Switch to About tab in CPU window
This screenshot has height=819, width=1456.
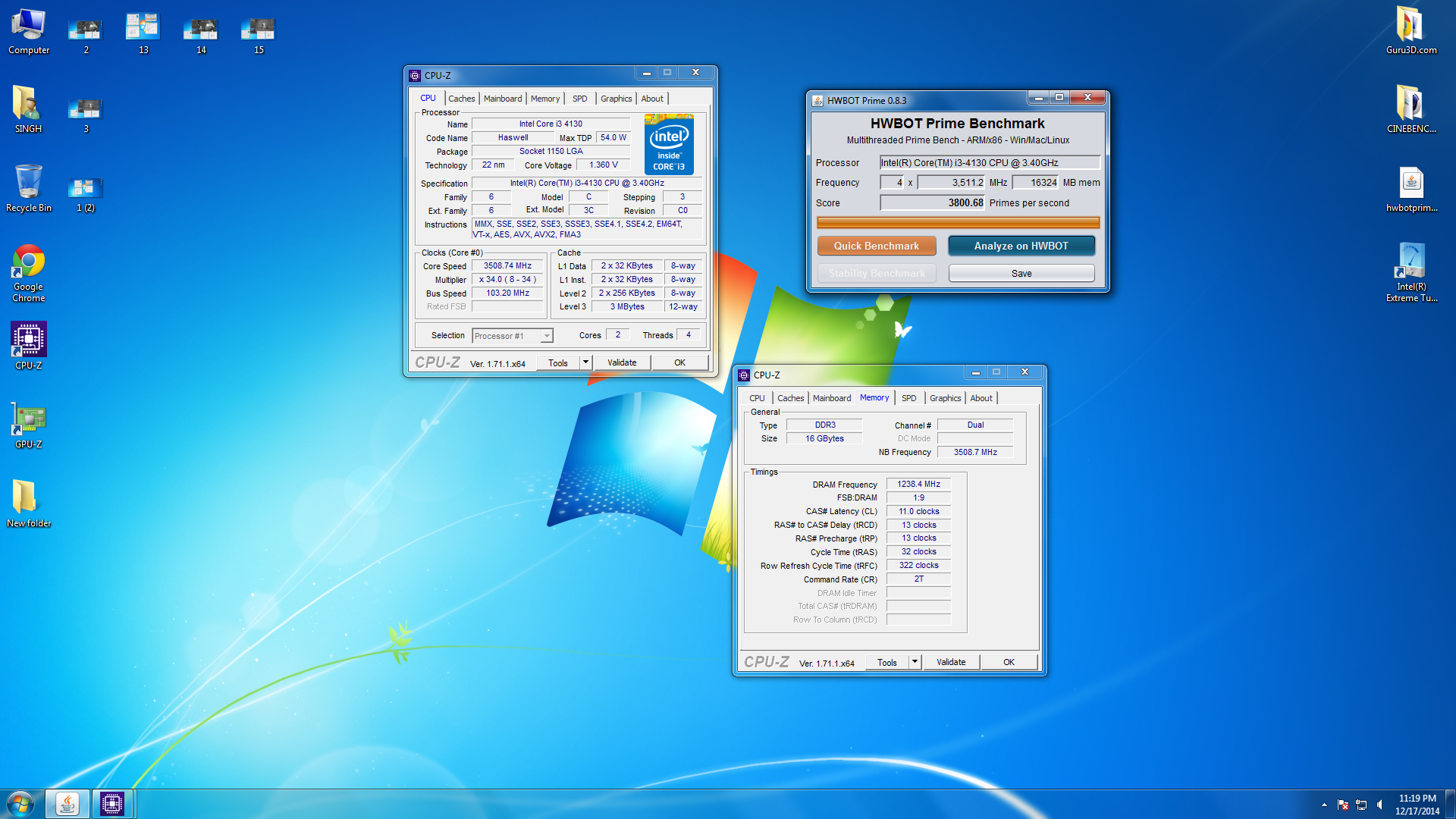coord(652,99)
